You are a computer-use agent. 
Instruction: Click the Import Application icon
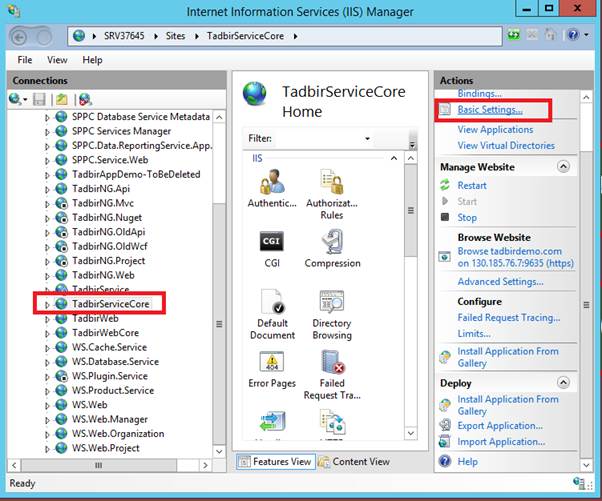point(445,441)
